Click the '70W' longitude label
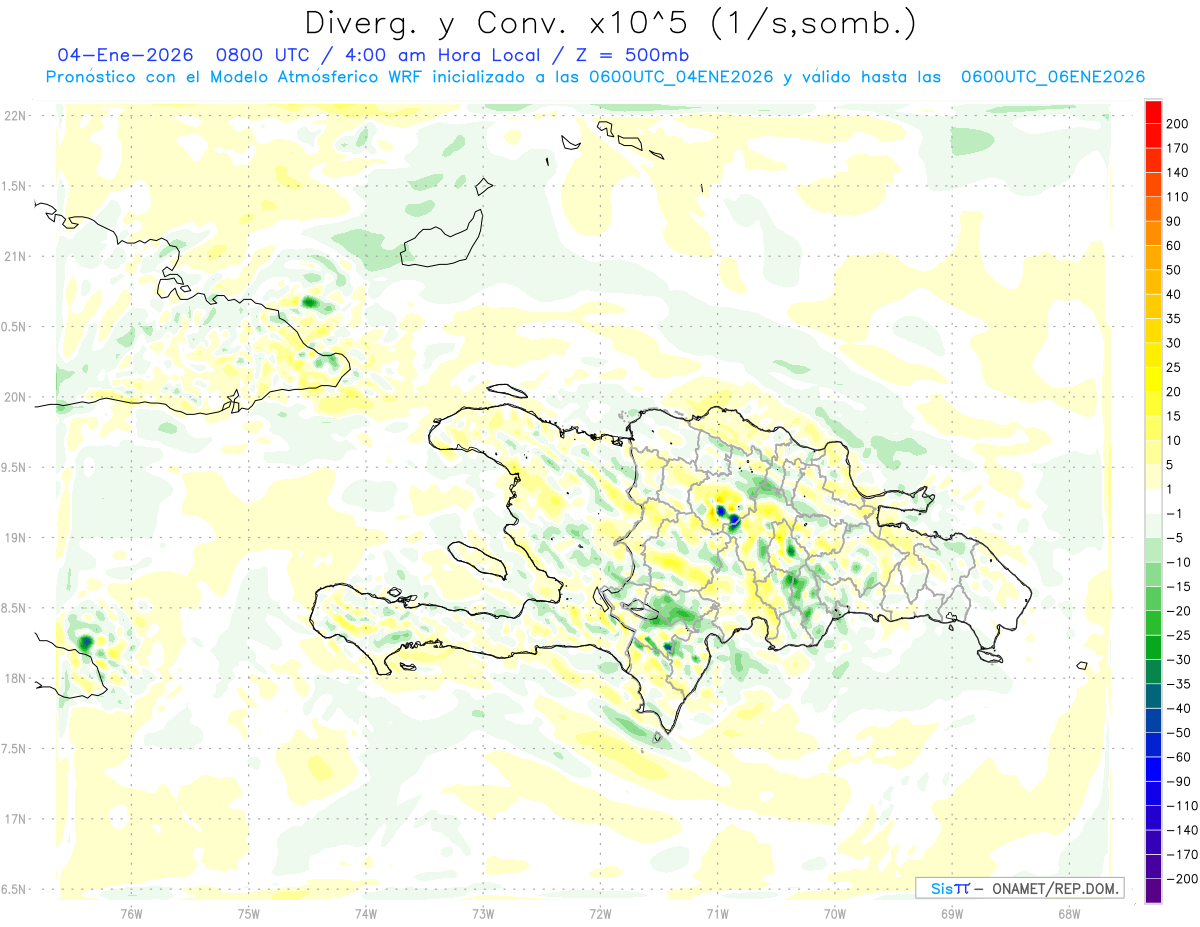 [834, 912]
